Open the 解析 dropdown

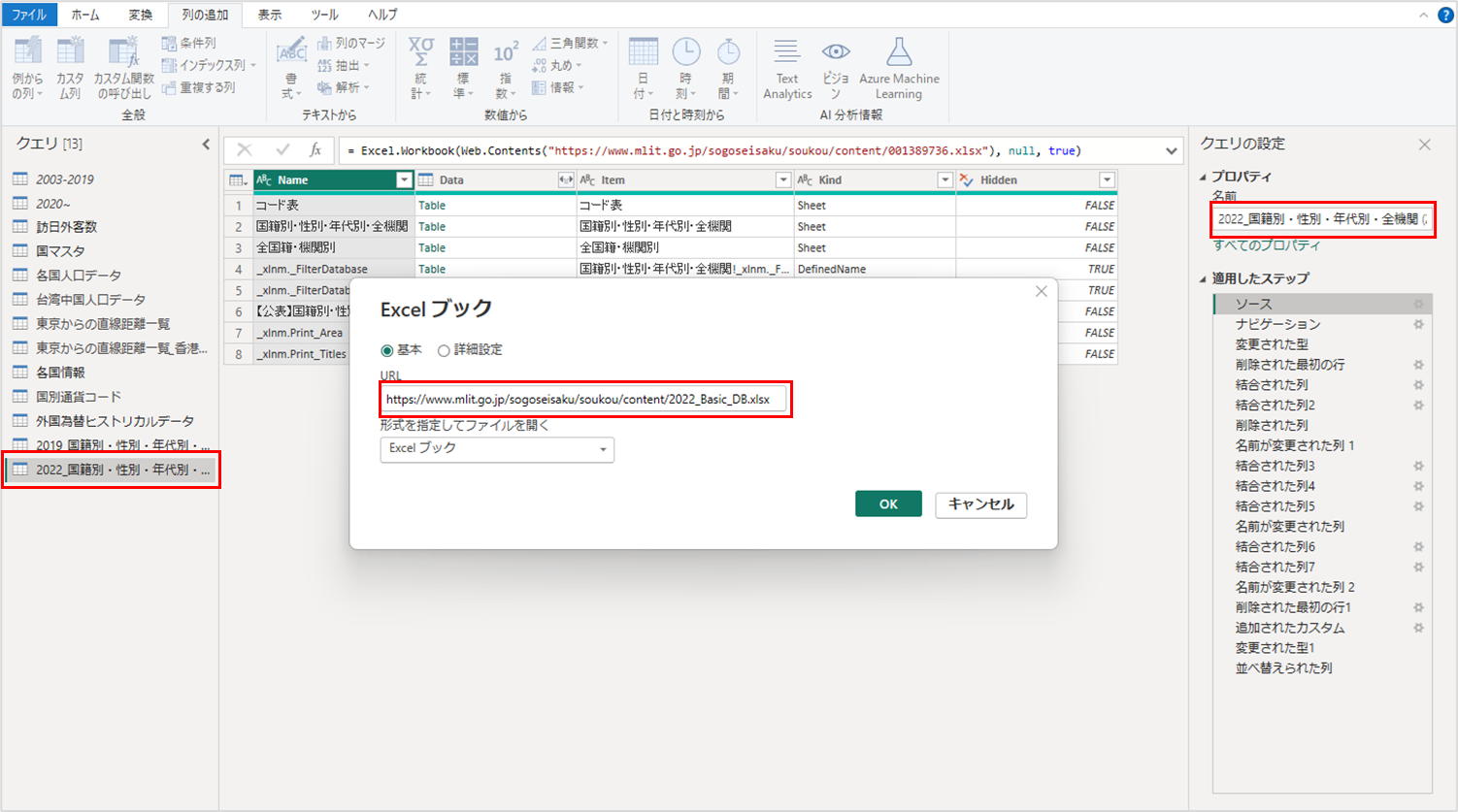tap(344, 87)
